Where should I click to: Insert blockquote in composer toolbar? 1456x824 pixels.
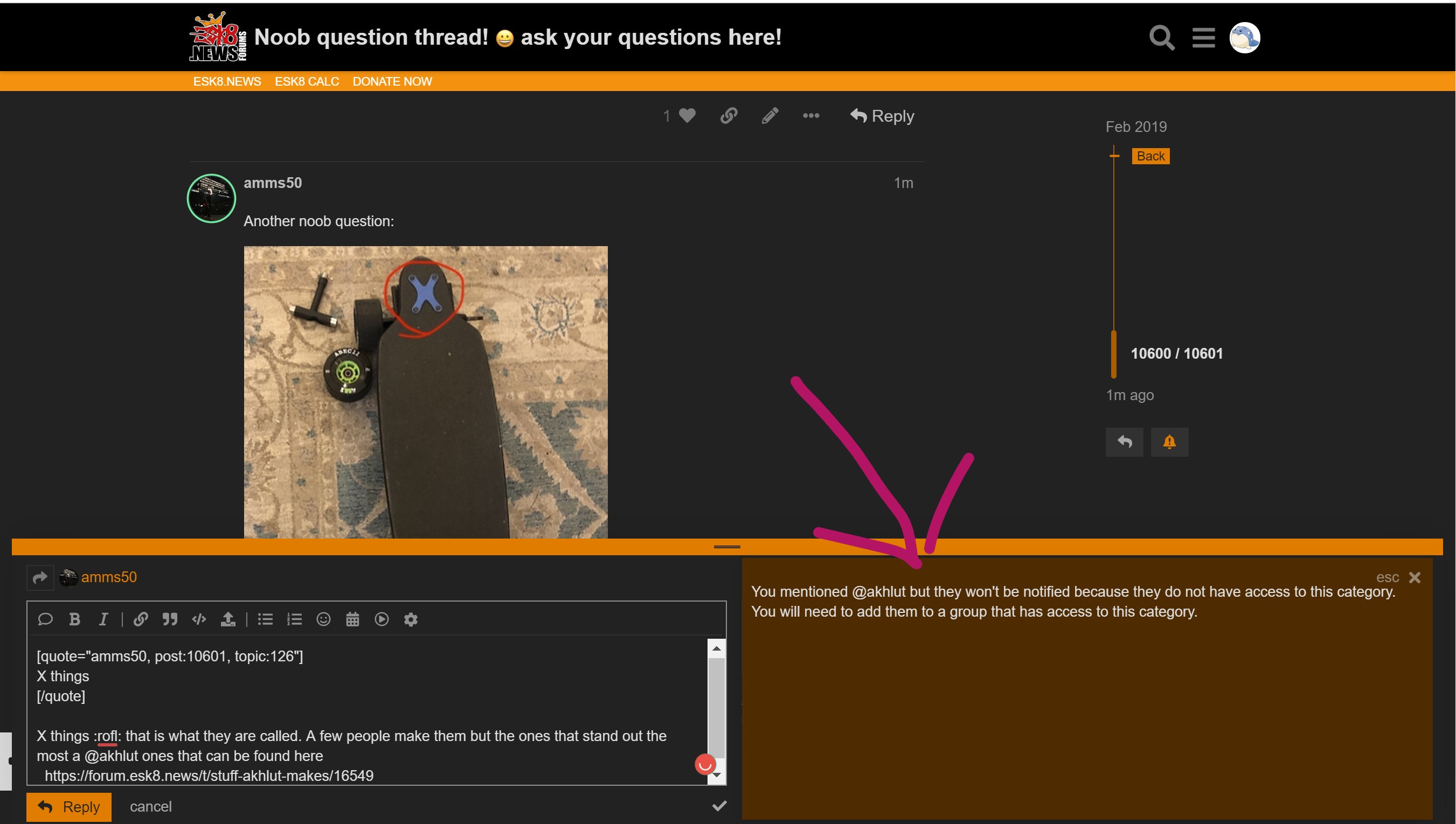[x=170, y=619]
